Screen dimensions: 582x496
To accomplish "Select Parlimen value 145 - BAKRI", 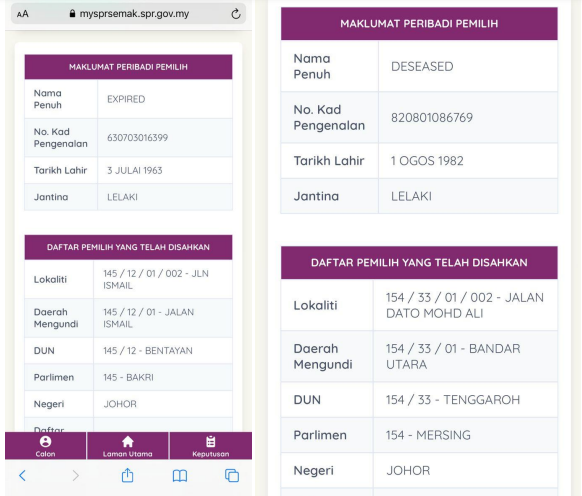I will tap(128, 378).
